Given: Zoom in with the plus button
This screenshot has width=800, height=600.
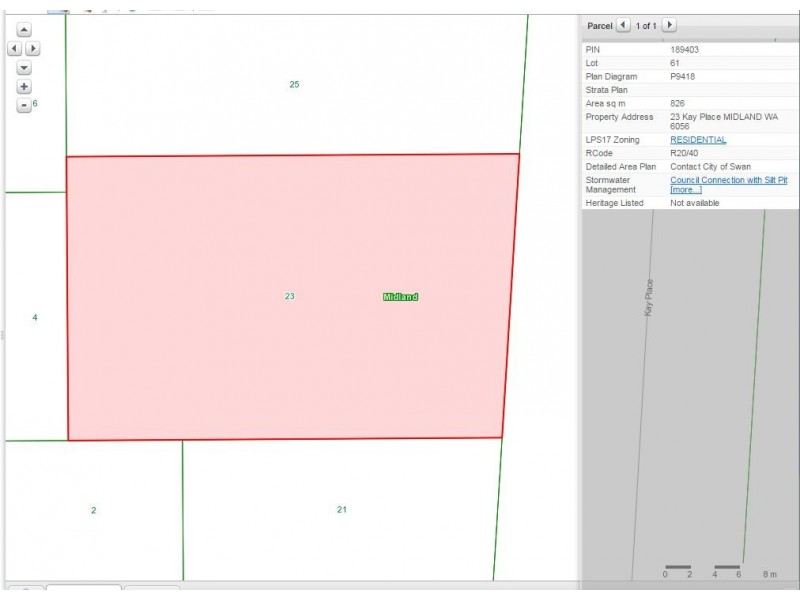Looking at the screenshot, I should click(x=24, y=87).
